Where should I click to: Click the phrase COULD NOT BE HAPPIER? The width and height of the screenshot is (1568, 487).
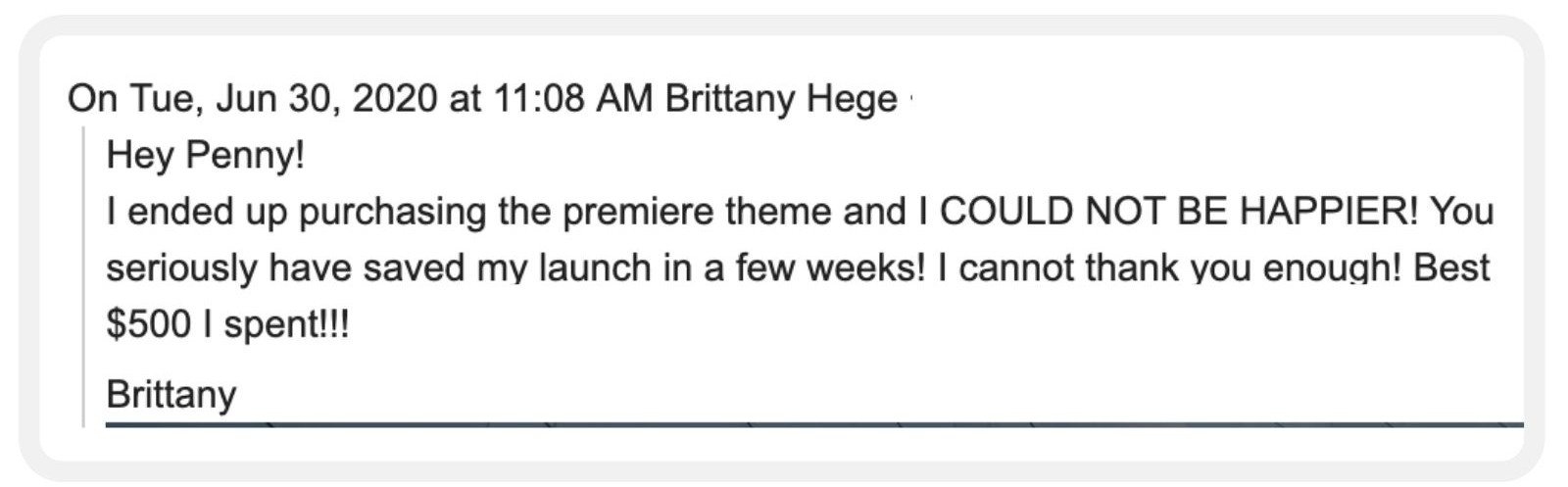[x=1174, y=211]
